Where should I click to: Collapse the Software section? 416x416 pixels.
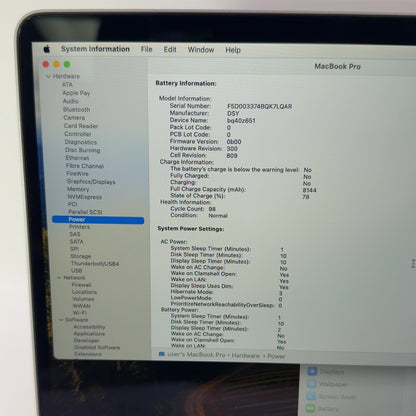(x=61, y=320)
